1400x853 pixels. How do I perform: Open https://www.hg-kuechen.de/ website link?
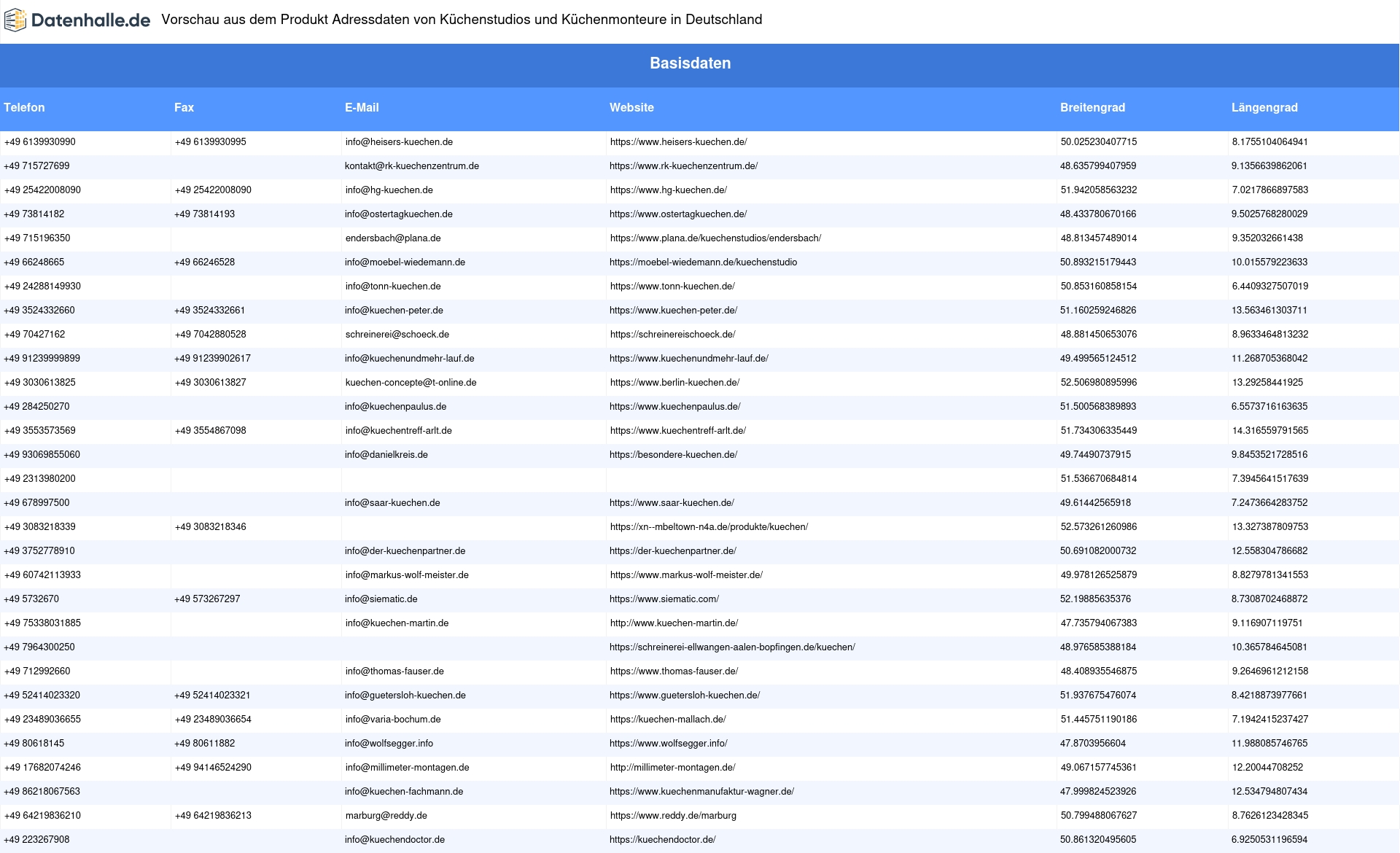pyautogui.click(x=668, y=190)
